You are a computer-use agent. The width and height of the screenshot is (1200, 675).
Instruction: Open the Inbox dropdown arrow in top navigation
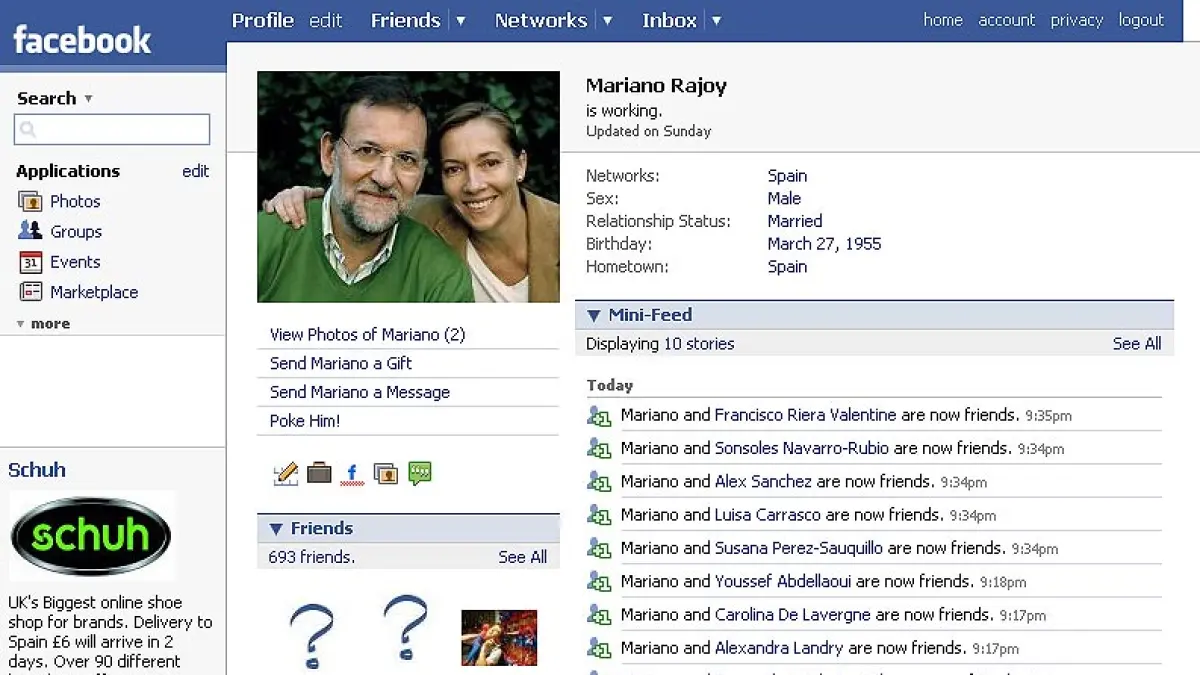(716, 21)
